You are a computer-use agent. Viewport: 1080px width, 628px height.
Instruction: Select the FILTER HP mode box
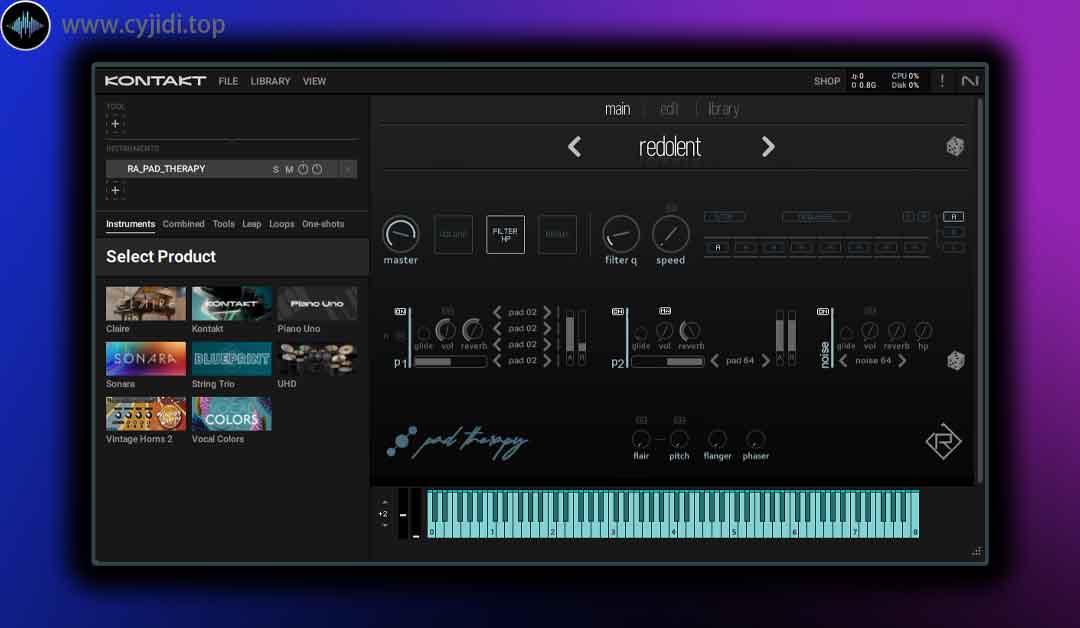click(x=505, y=234)
